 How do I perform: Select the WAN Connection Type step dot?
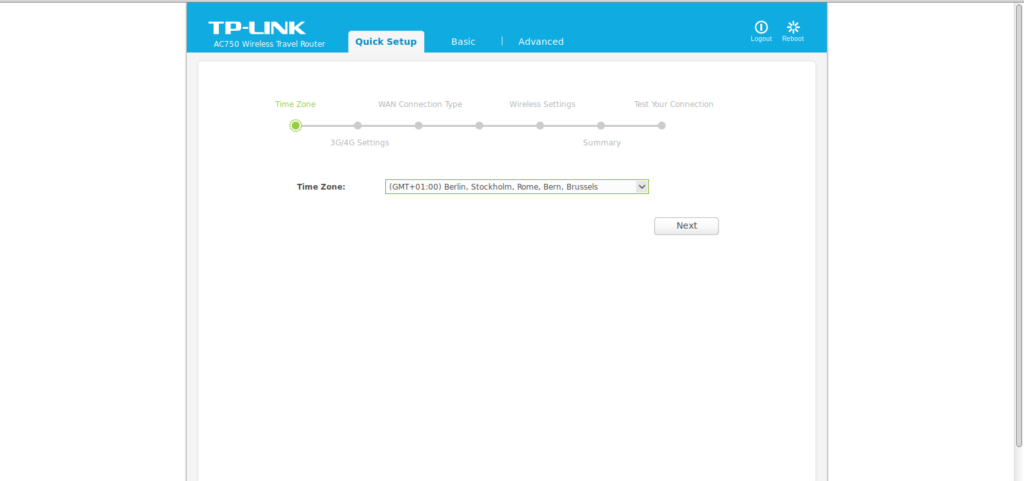[418, 126]
